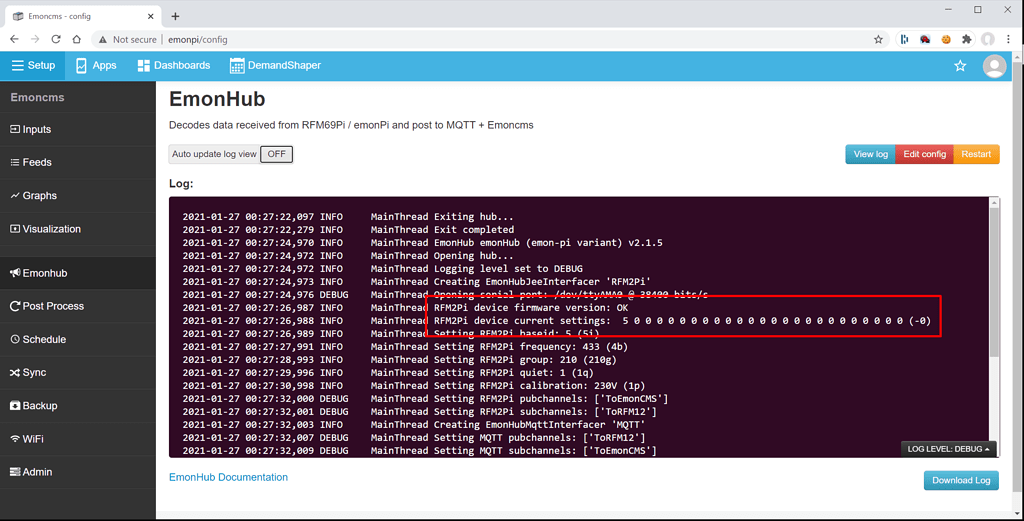Click the Emoncms favorites star in the blue bar
Screen dimensions: 1024x521
point(960,65)
